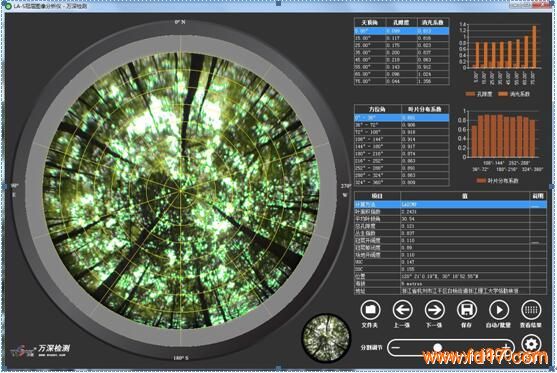
Task: Select the 叶片分布系数 table column header
Action: pos(425,109)
